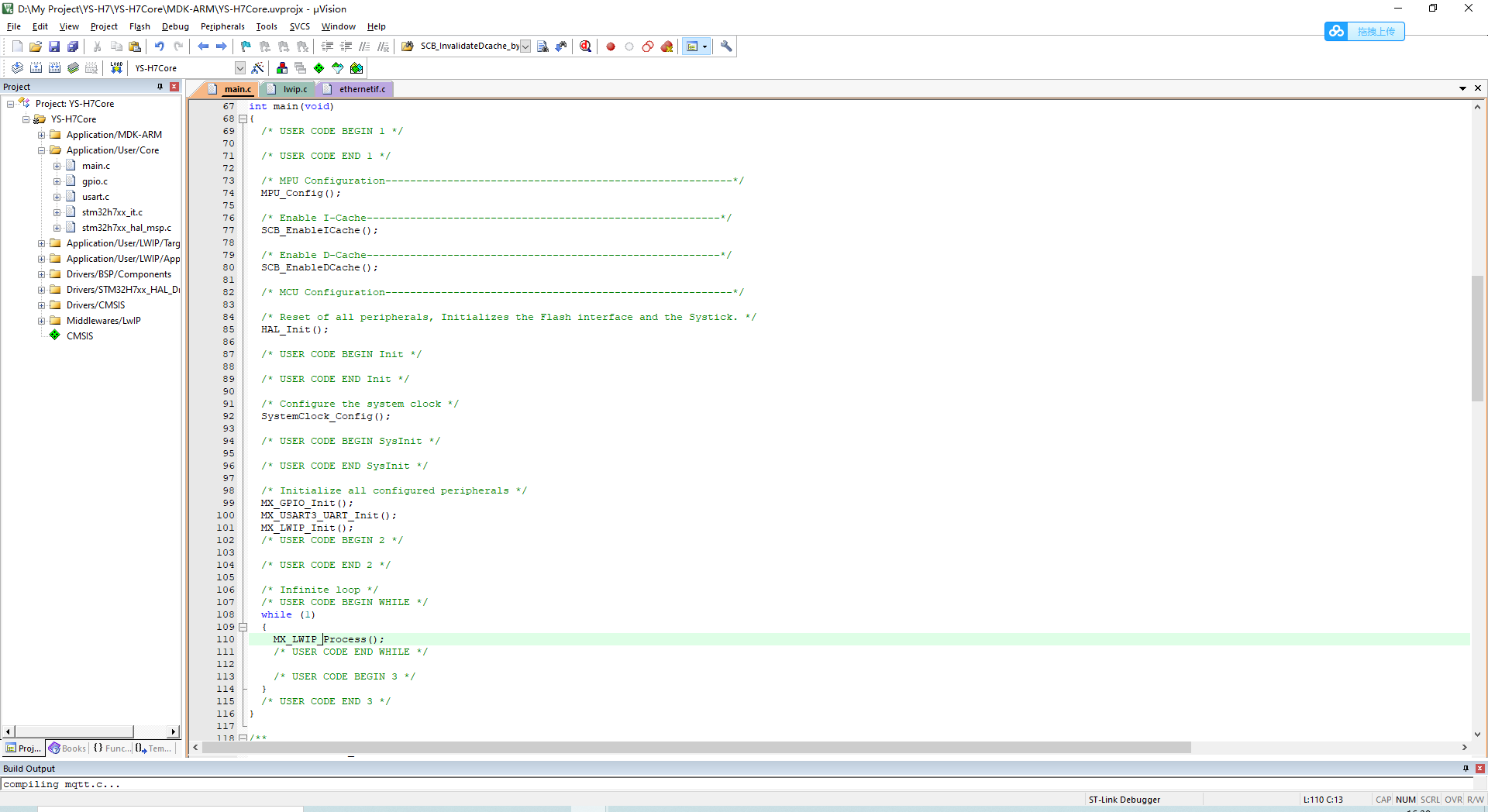Toggle auto-hide pin of Project panel
This screenshot has width=1488, height=812.
(x=160, y=87)
